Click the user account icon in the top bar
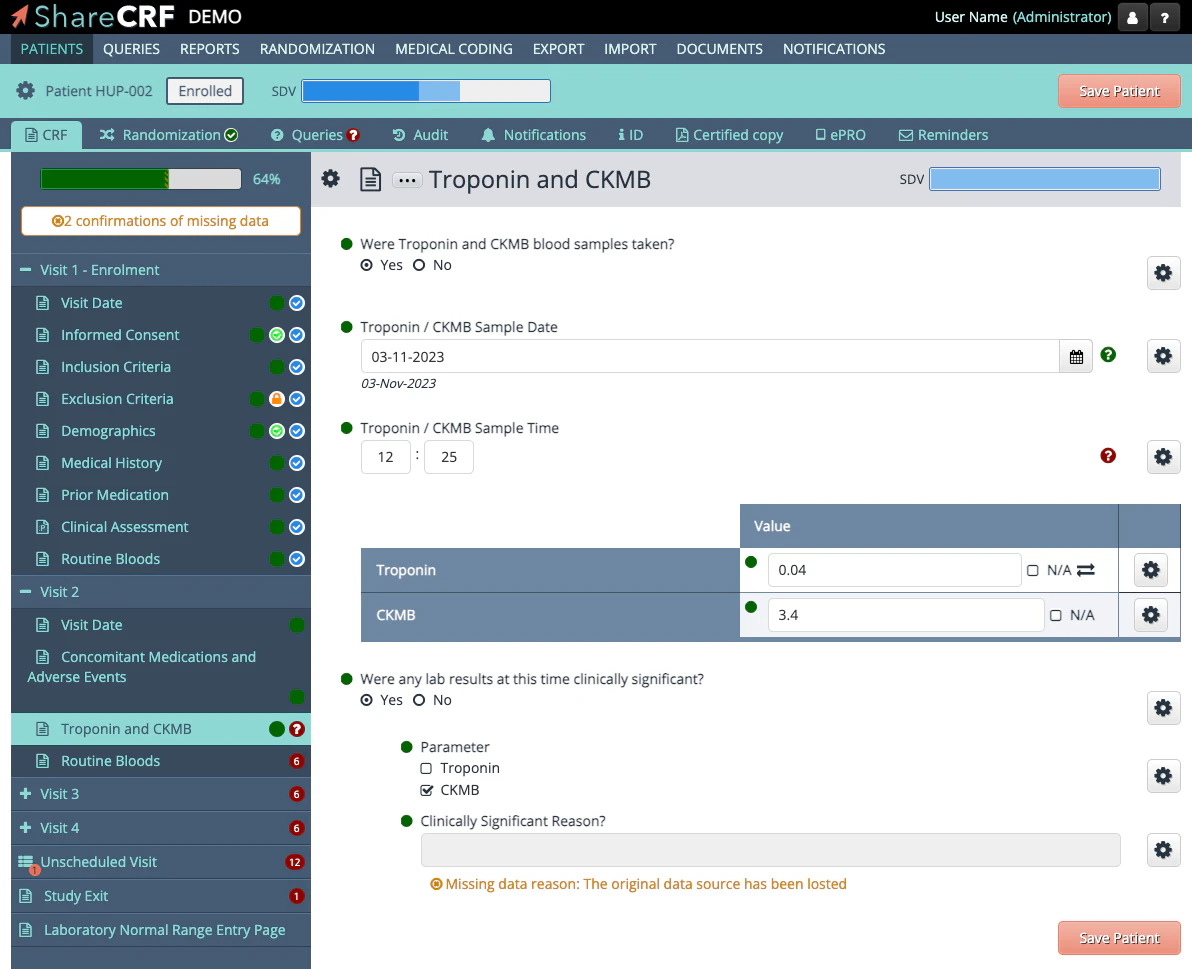 (1135, 17)
